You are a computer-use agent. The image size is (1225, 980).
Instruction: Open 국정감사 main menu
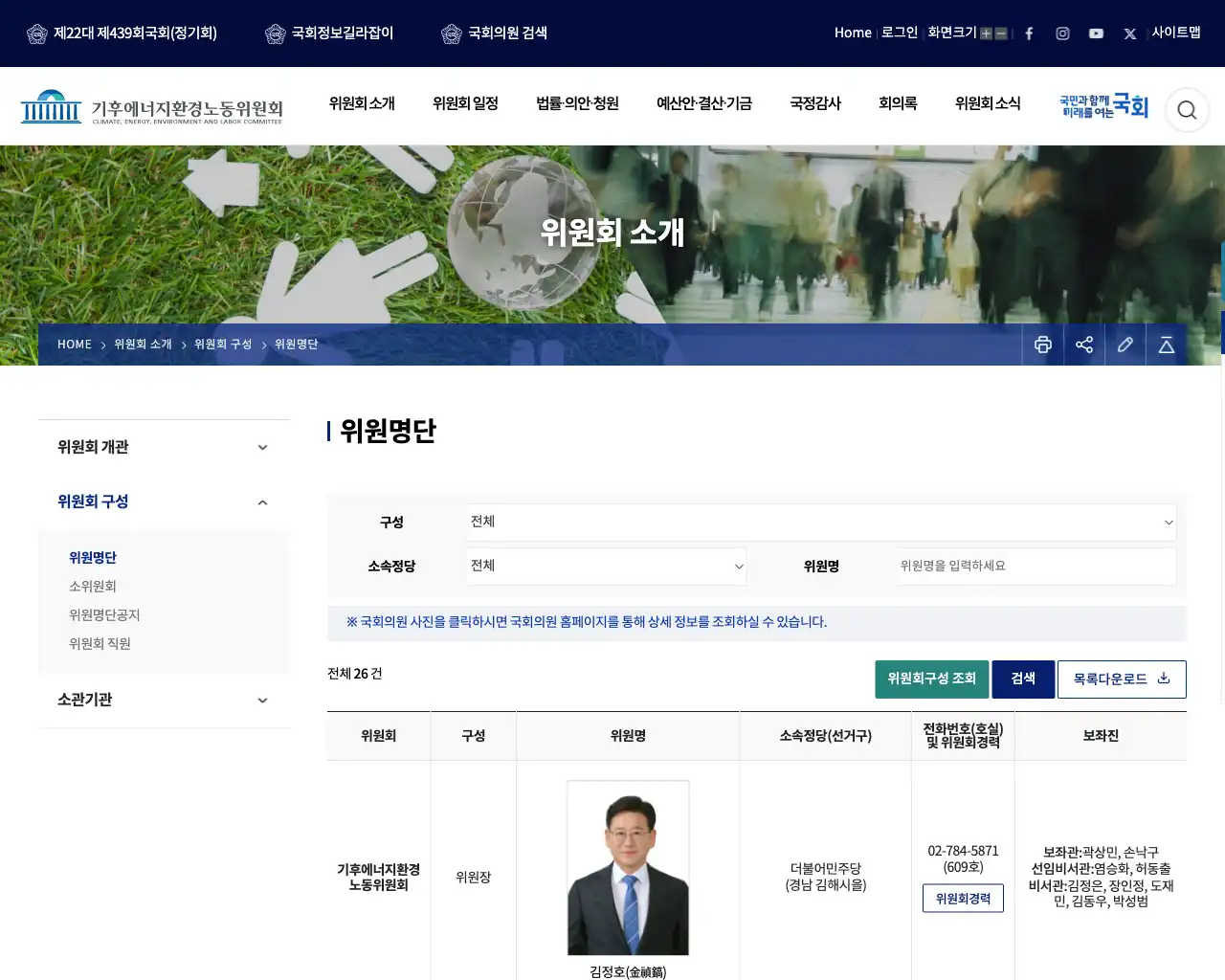815,103
